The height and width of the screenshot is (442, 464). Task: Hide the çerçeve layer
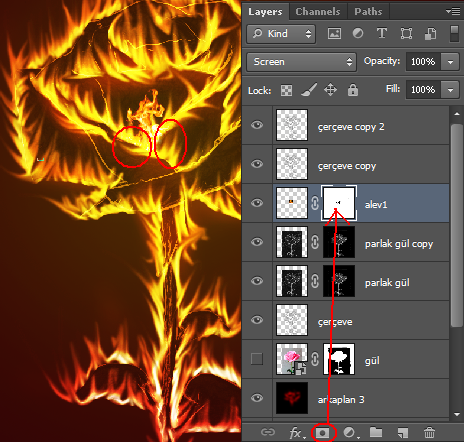257,320
